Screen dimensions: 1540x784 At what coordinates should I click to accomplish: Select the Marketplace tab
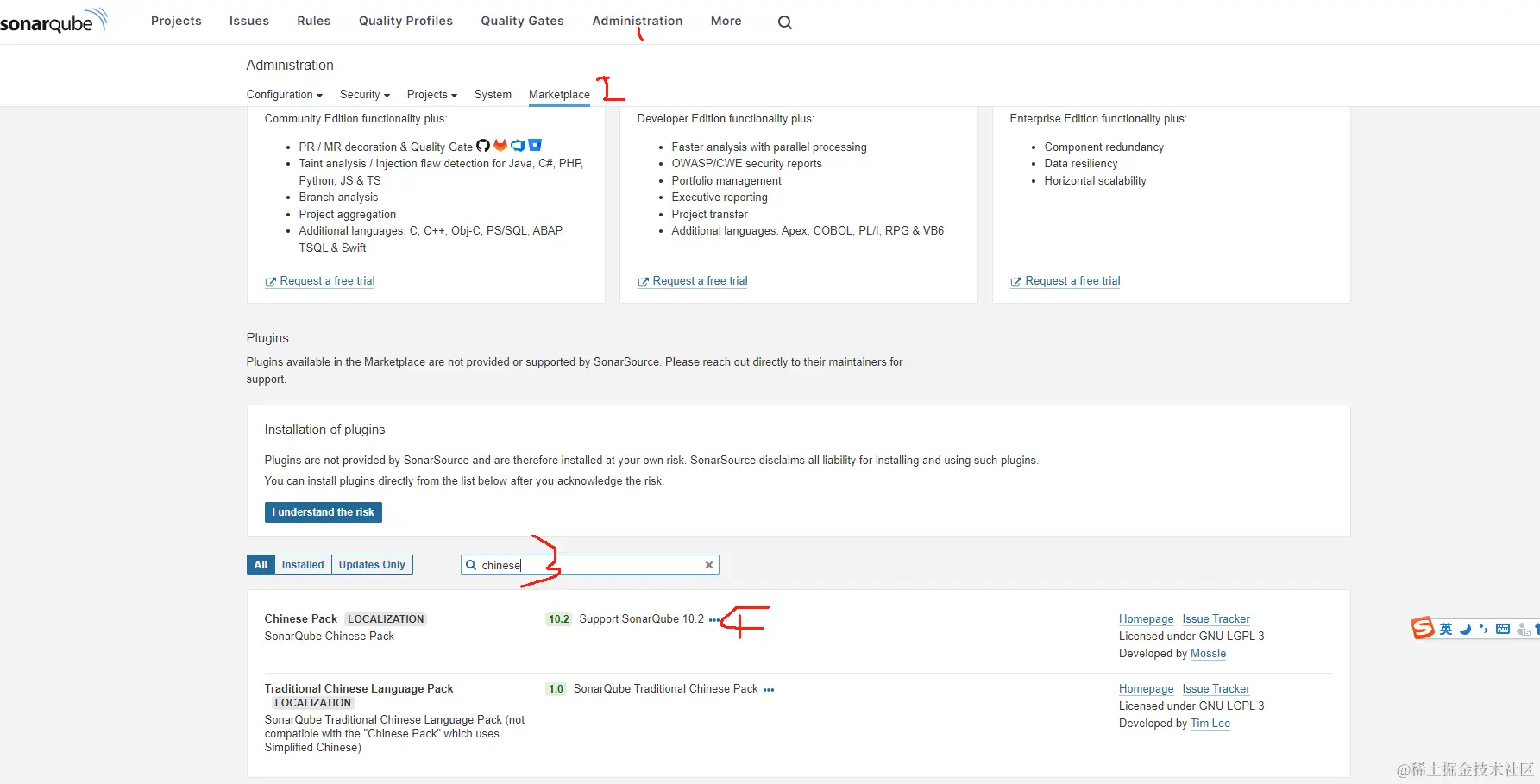559,95
